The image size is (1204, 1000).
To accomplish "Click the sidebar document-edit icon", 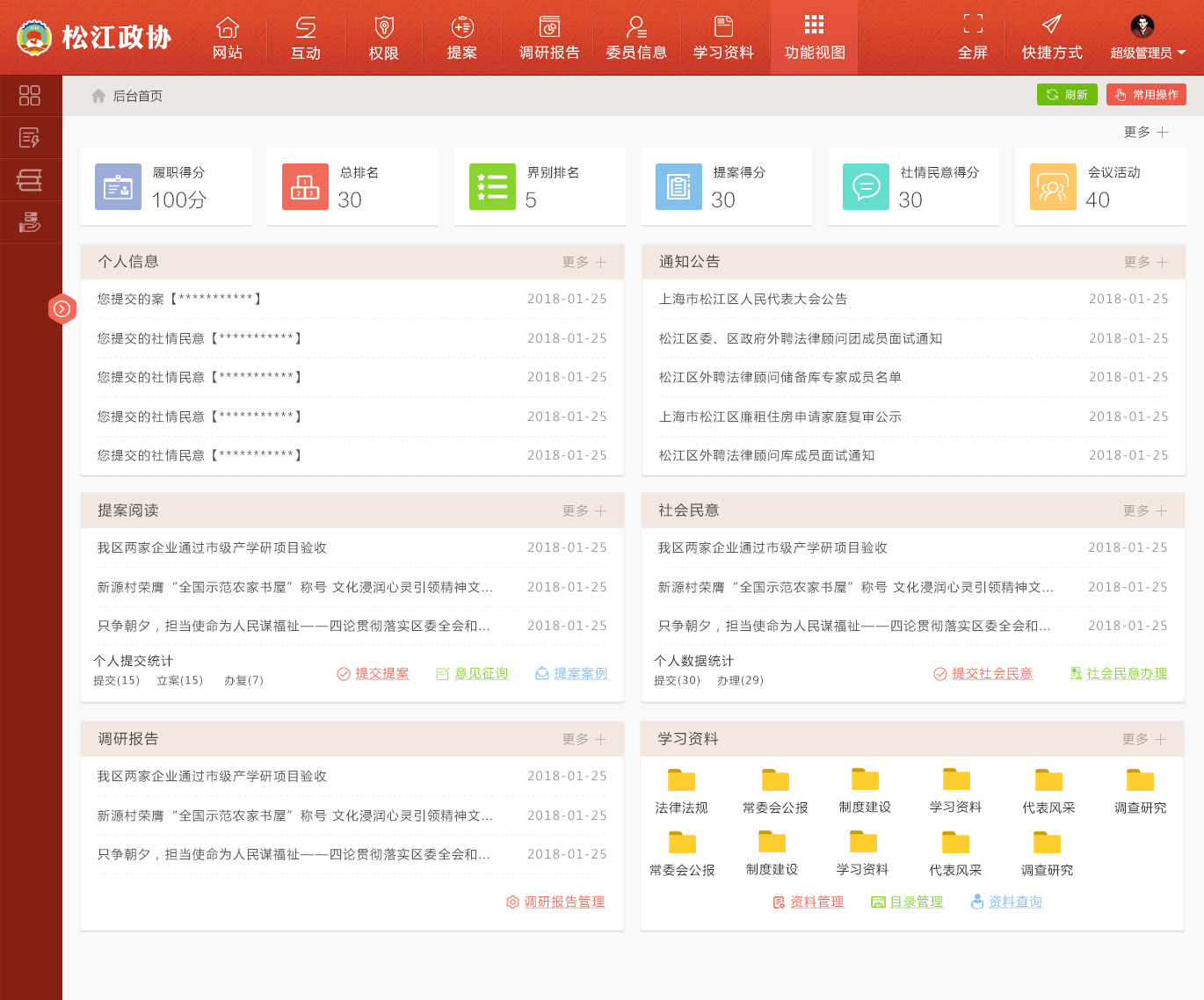I will (x=30, y=138).
